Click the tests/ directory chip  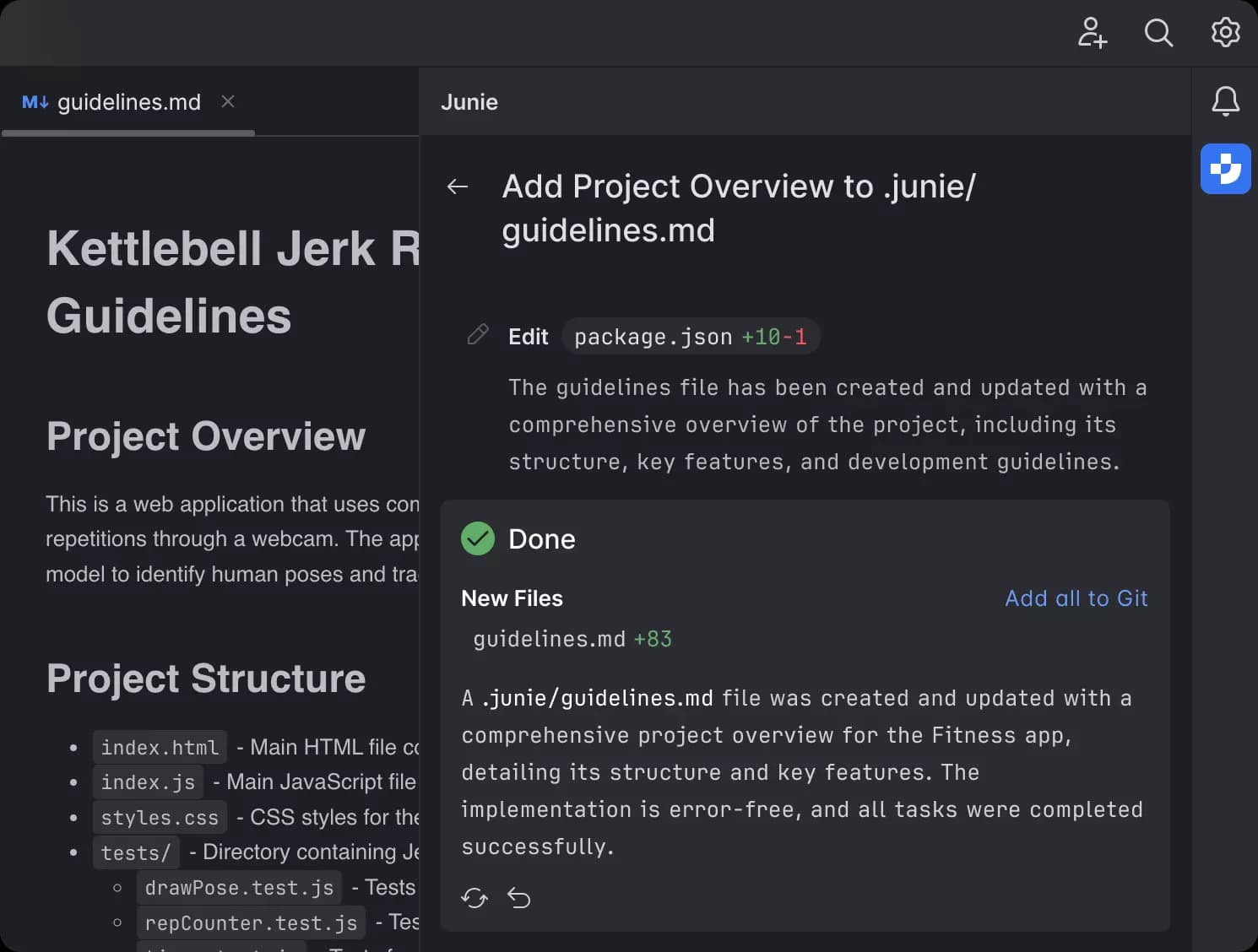click(x=135, y=852)
